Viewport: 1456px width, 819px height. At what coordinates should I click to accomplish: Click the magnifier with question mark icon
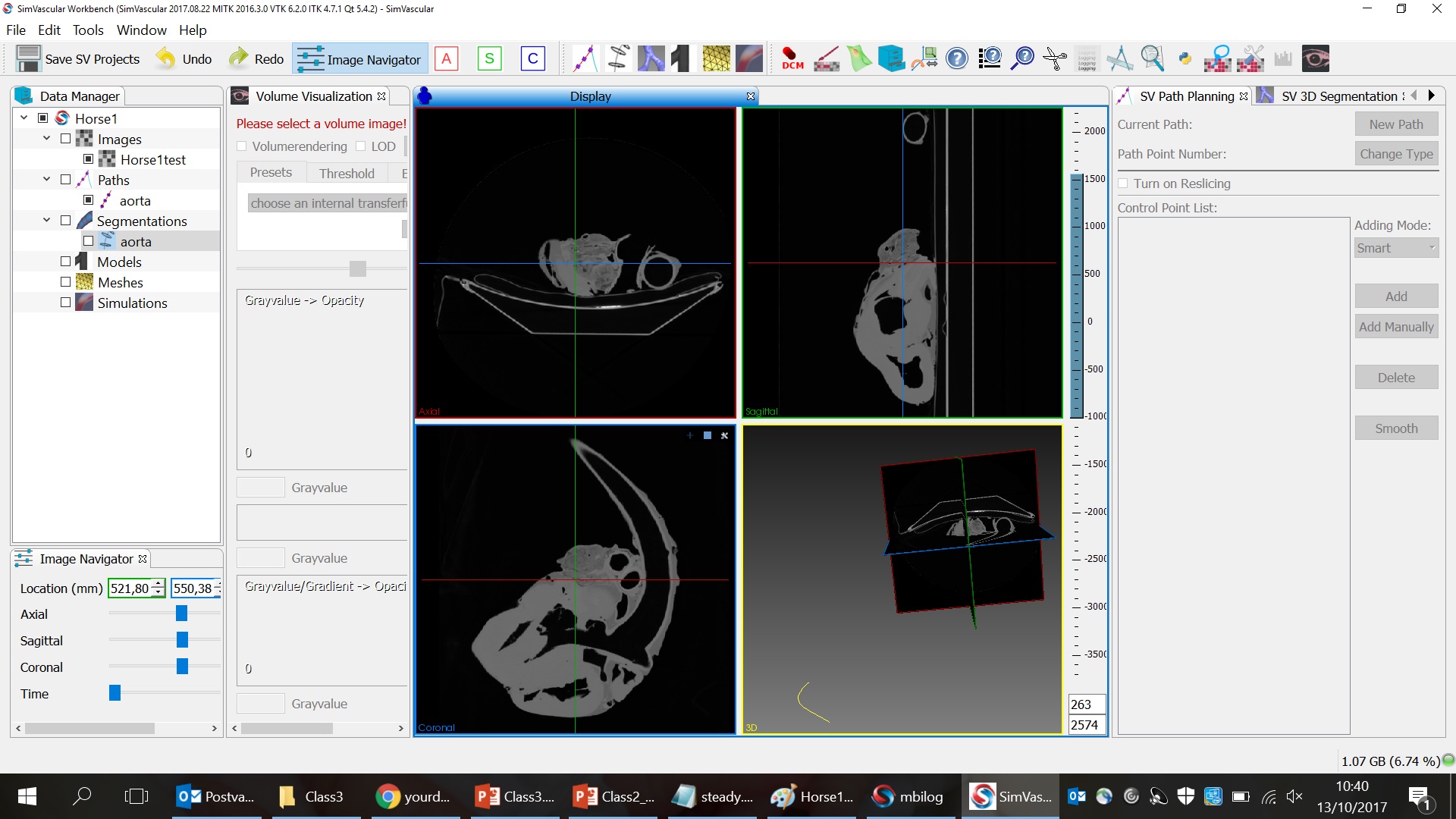(1022, 58)
